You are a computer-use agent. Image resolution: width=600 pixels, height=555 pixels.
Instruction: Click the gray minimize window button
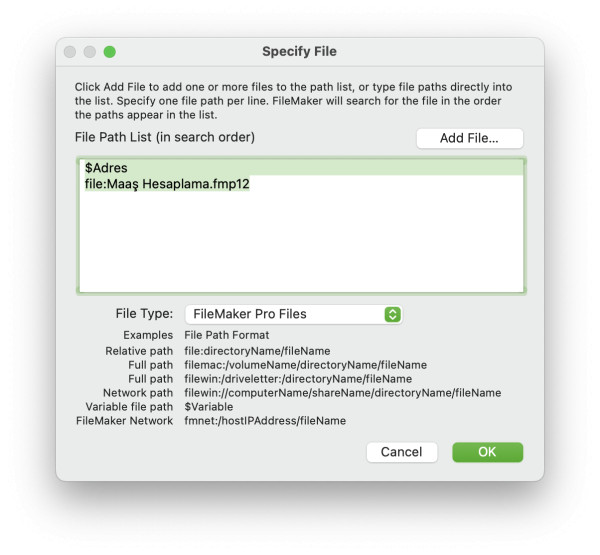[90, 52]
